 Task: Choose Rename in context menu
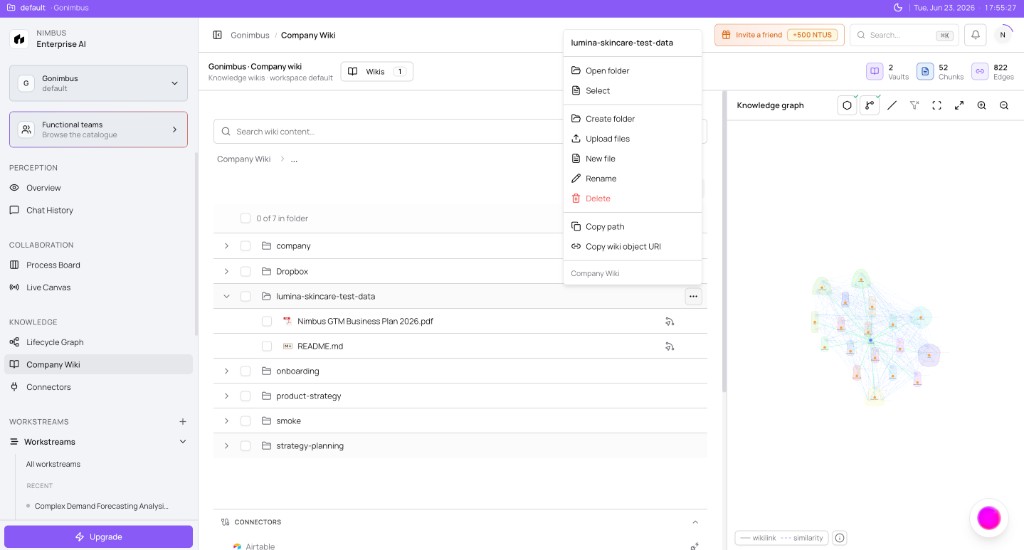(632, 178)
